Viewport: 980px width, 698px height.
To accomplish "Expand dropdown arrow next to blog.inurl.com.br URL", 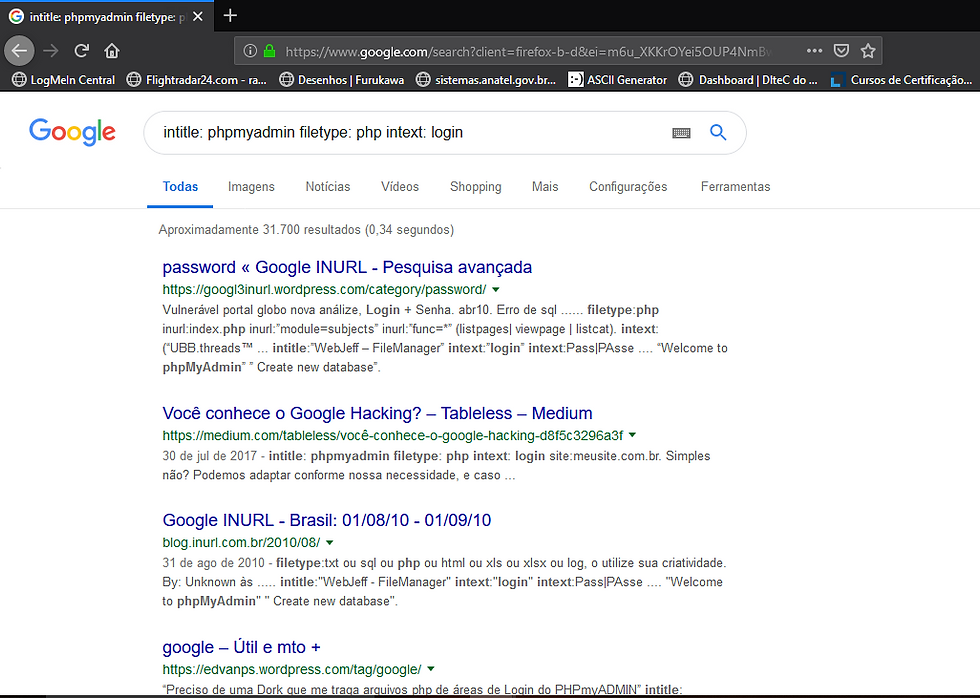I will (x=330, y=543).
